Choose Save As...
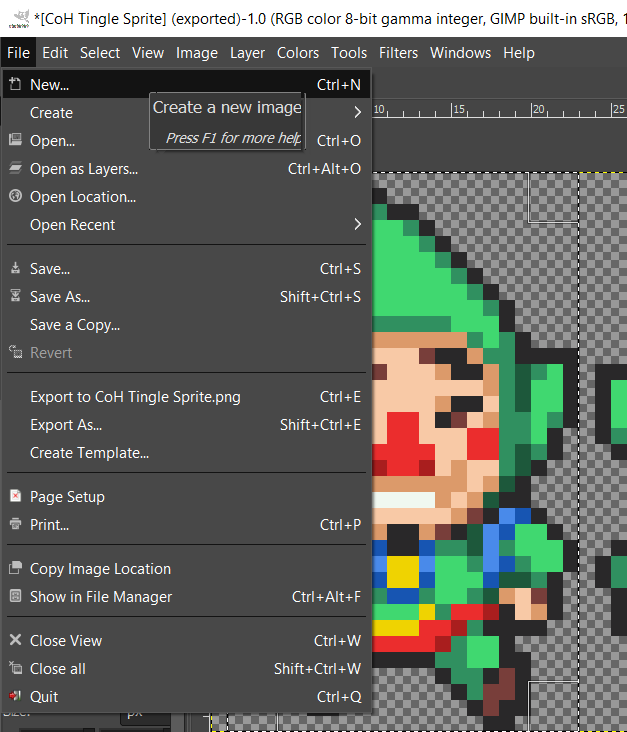This screenshot has width=627, height=732. click(x=187, y=296)
